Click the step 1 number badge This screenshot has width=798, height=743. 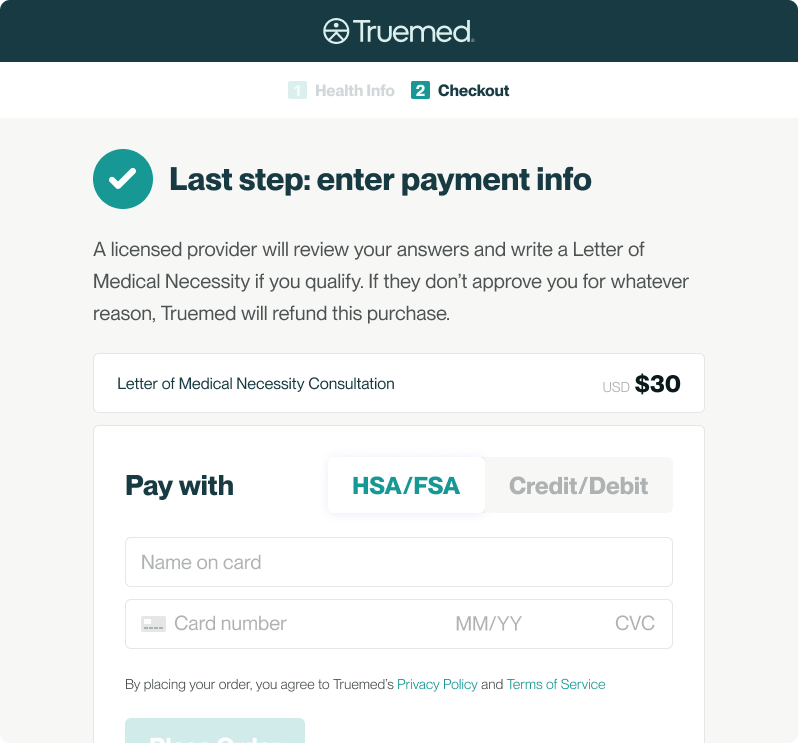point(297,90)
